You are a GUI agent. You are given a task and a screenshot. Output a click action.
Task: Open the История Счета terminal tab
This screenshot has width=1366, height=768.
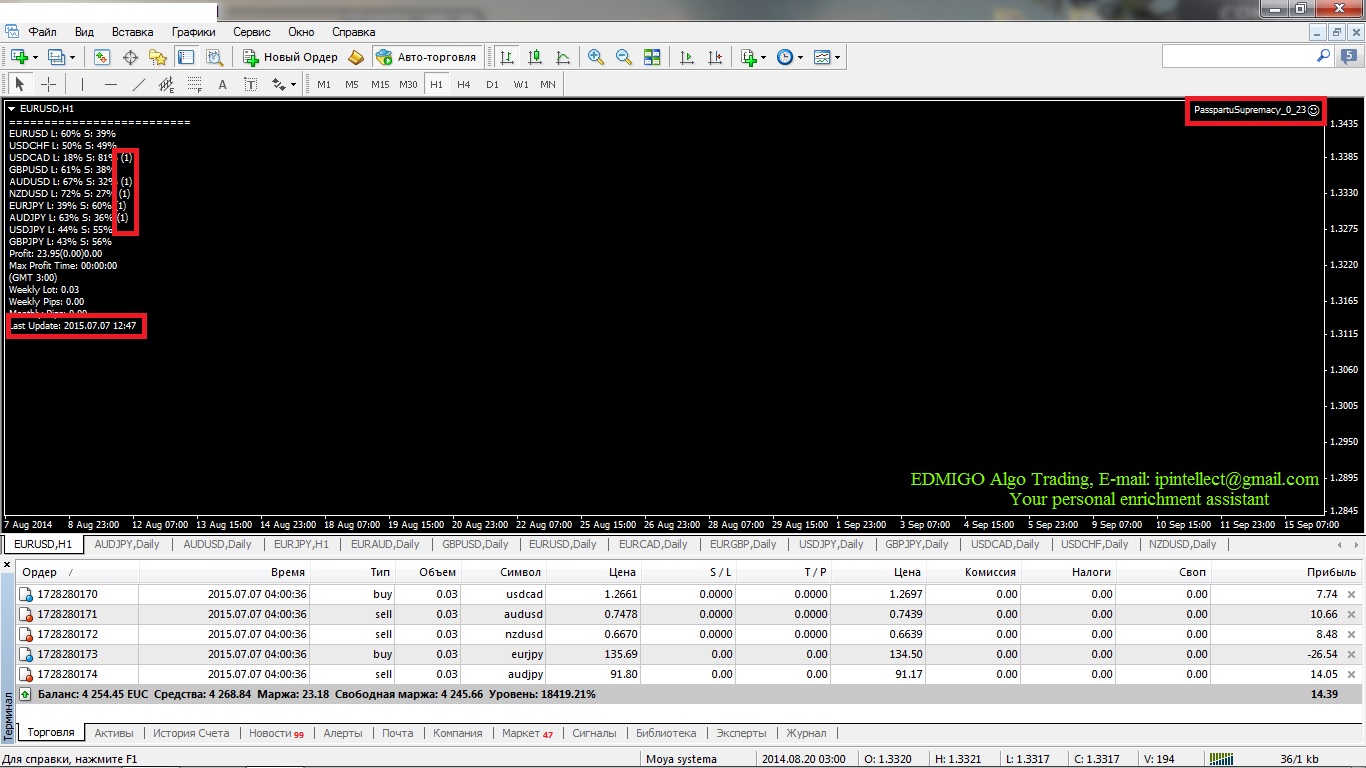191,733
